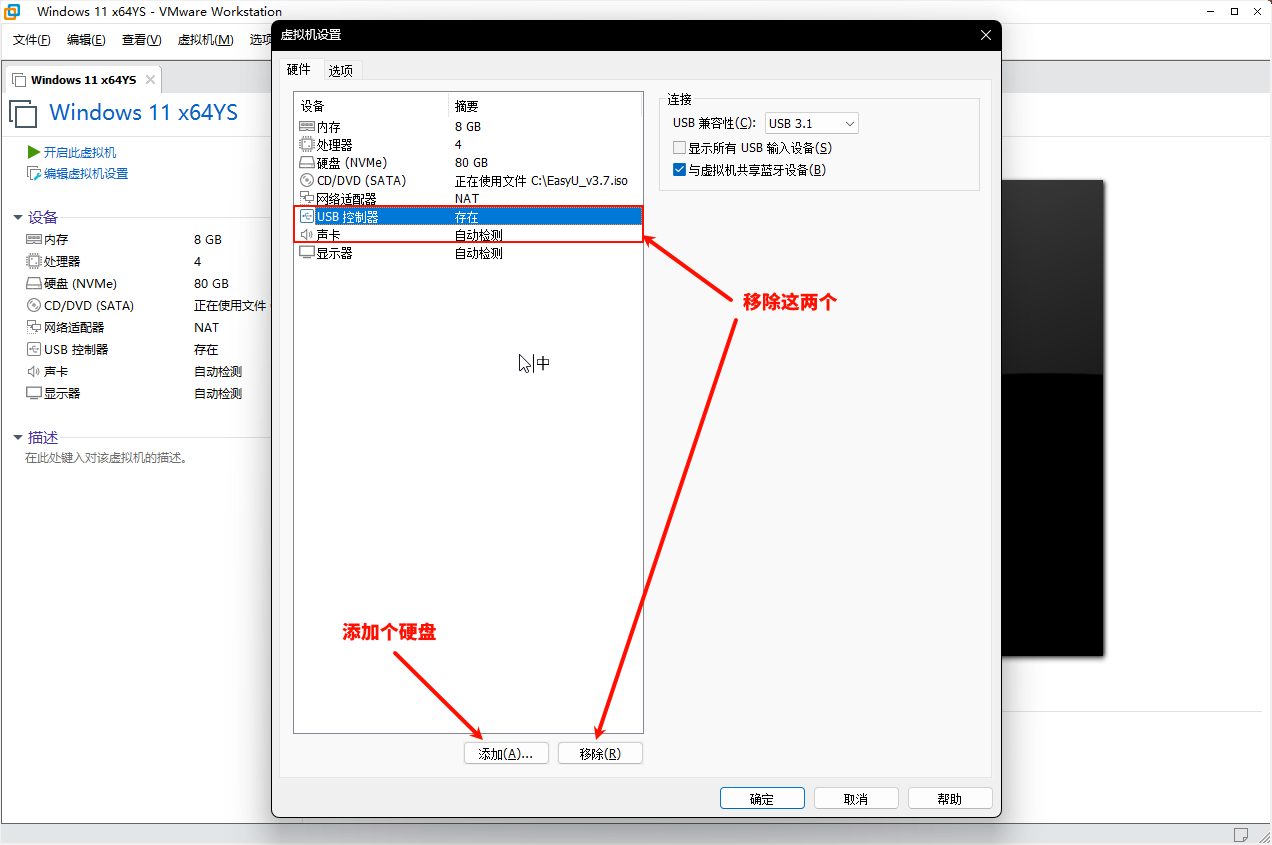Open the USB 兼容性 dropdown showing USB 3.1
The image size is (1272, 845).
point(812,123)
